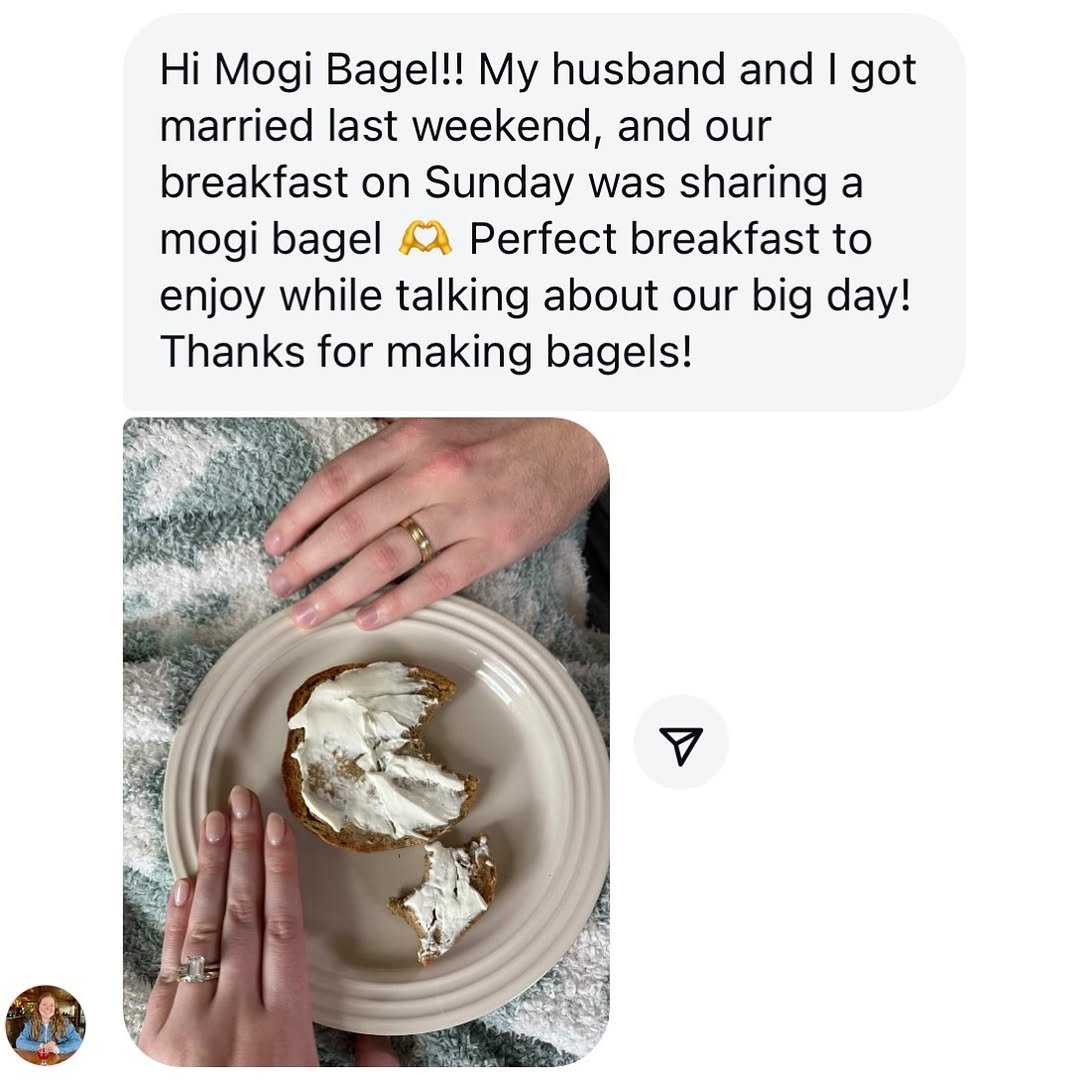Open the shared bagel photo attachment
Viewport: 1080px width, 1080px height.
click(366, 742)
